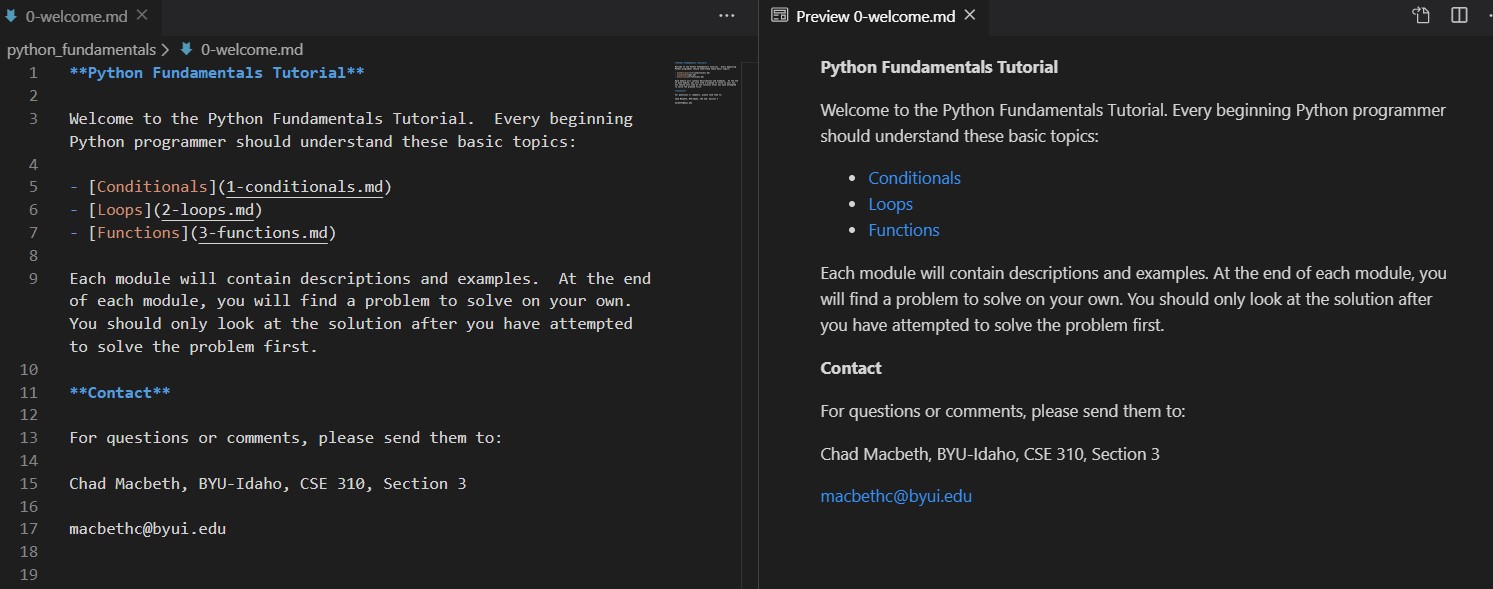Screen dimensions: 1493x589
Task: Click the 3-functions.md link in editor
Action: pyautogui.click(x=263, y=233)
